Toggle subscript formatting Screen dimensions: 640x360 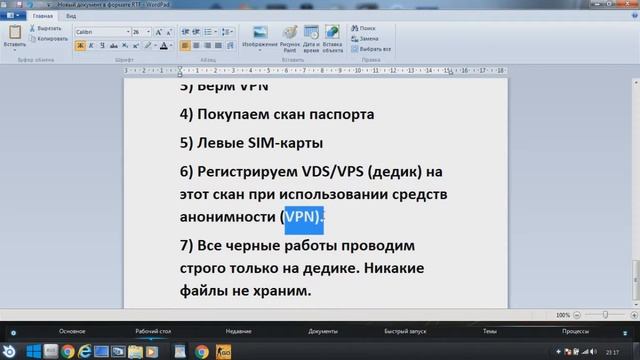coord(125,45)
